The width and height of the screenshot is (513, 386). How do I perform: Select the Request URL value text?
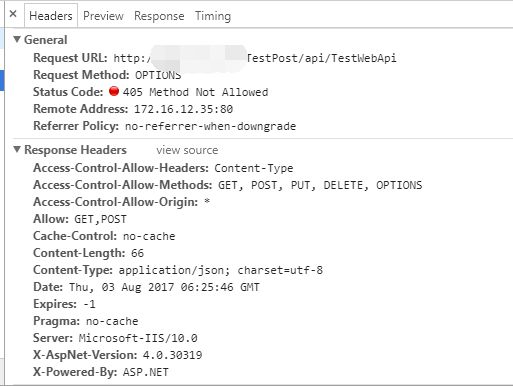[255, 58]
